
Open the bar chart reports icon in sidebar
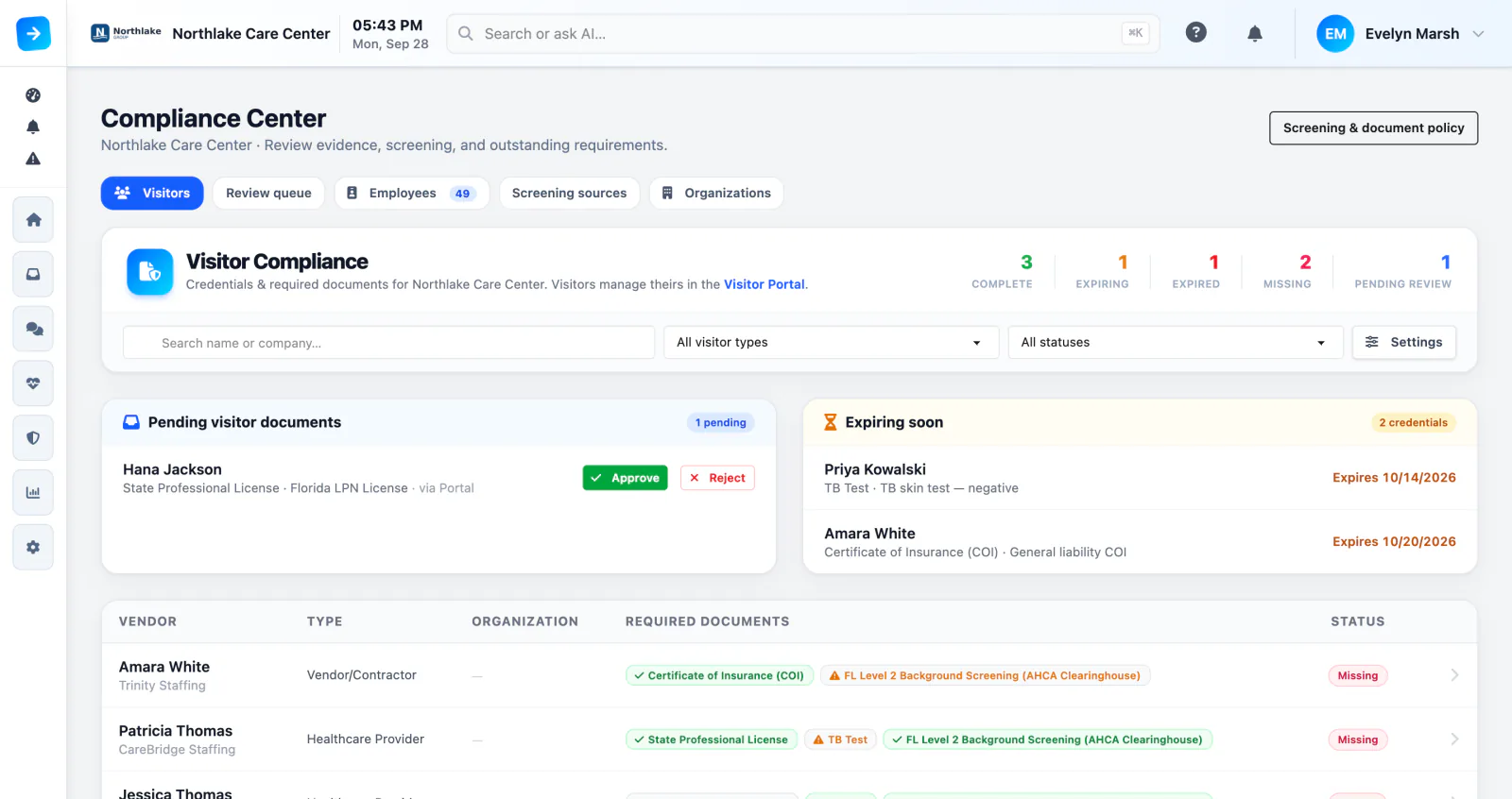coord(33,492)
